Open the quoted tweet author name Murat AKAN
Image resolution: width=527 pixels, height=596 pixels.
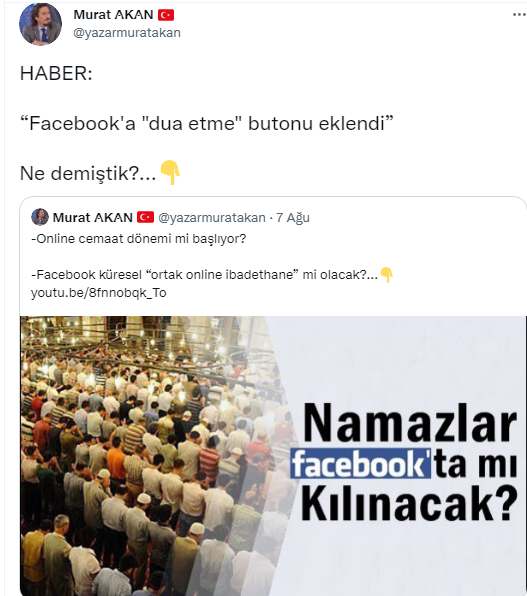tap(92, 217)
